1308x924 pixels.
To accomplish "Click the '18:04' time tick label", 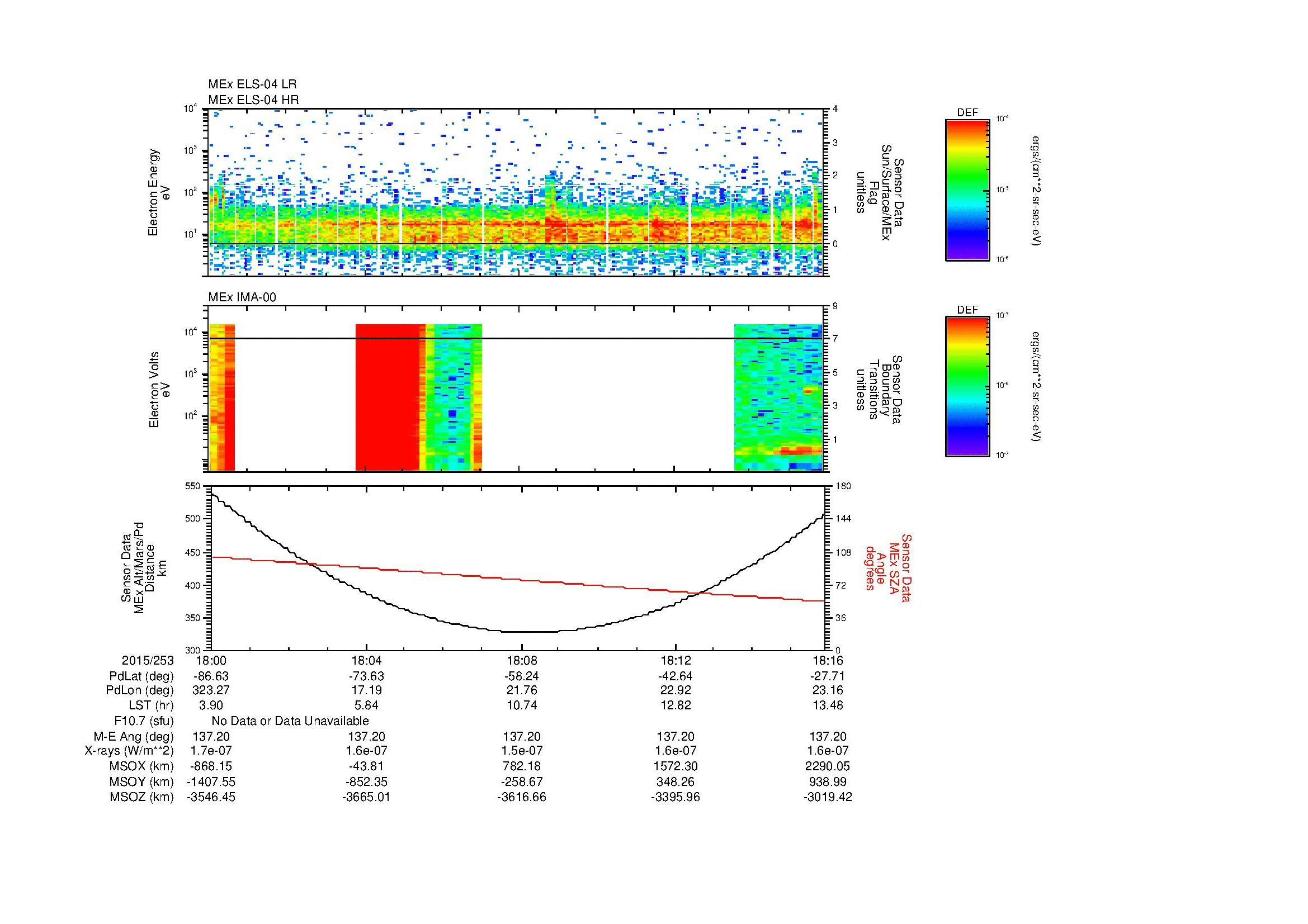I will tap(366, 660).
